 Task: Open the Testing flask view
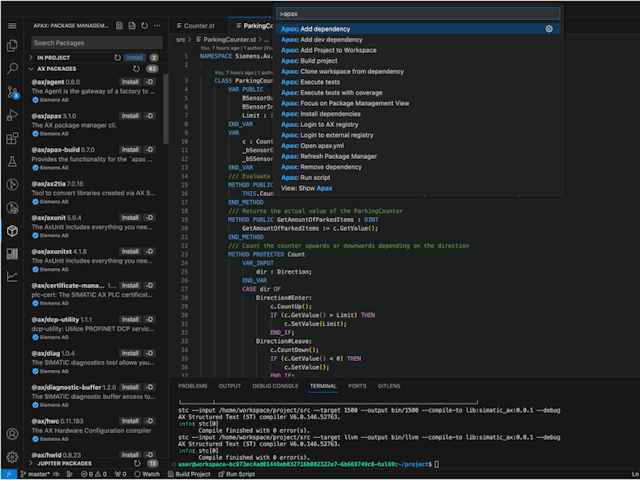click(x=12, y=162)
